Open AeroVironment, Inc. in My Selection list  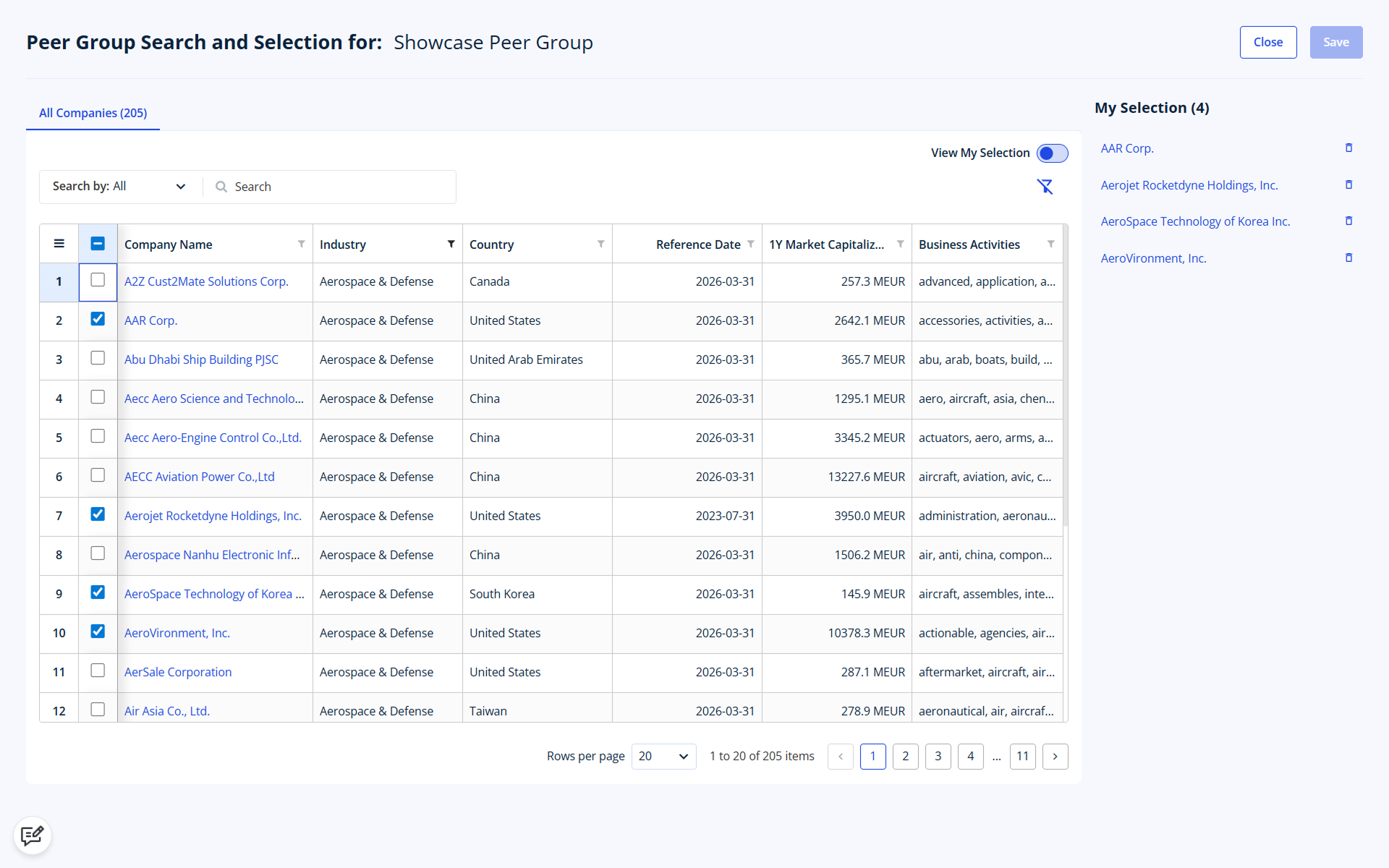(x=1153, y=258)
